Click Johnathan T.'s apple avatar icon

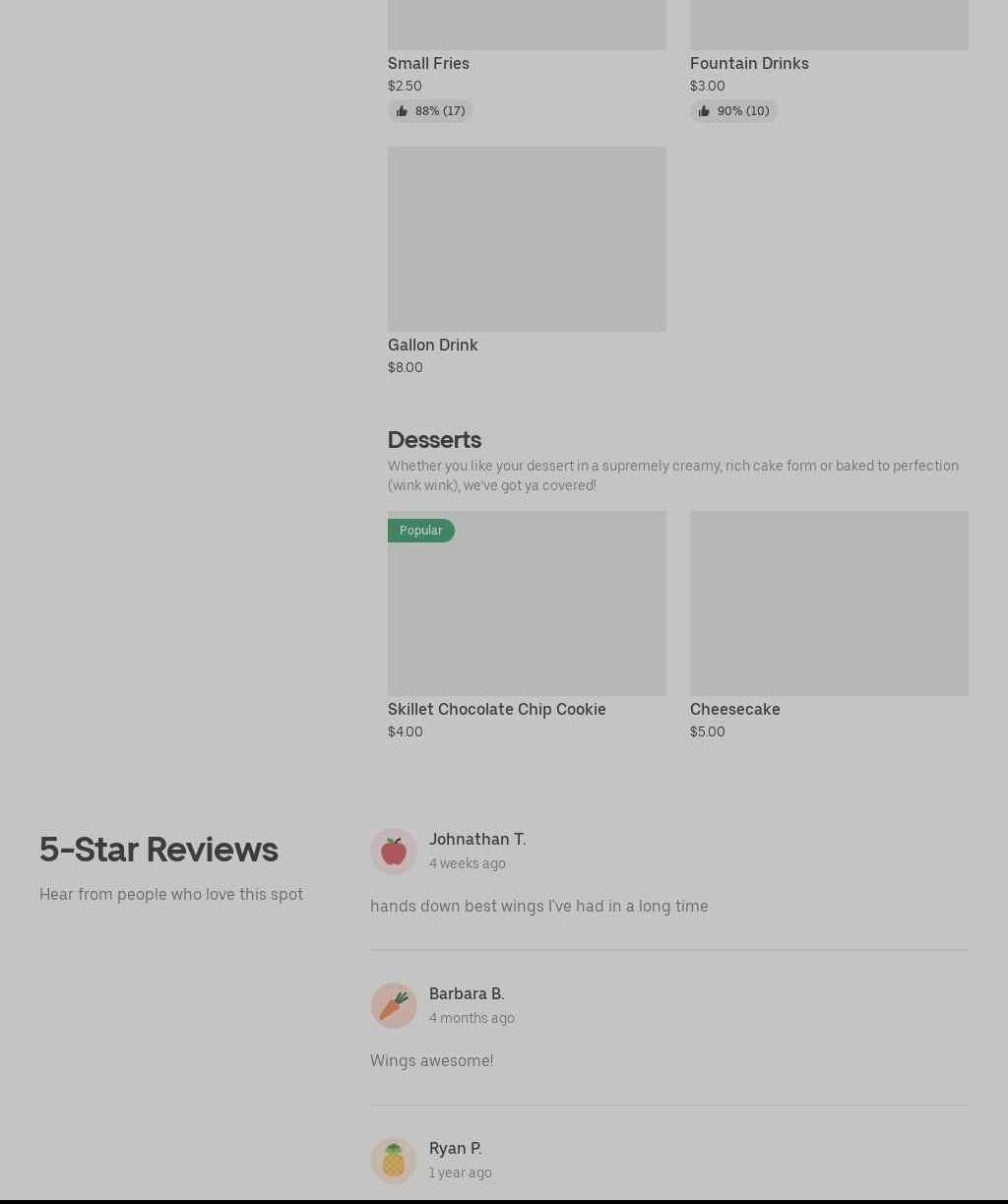click(394, 852)
